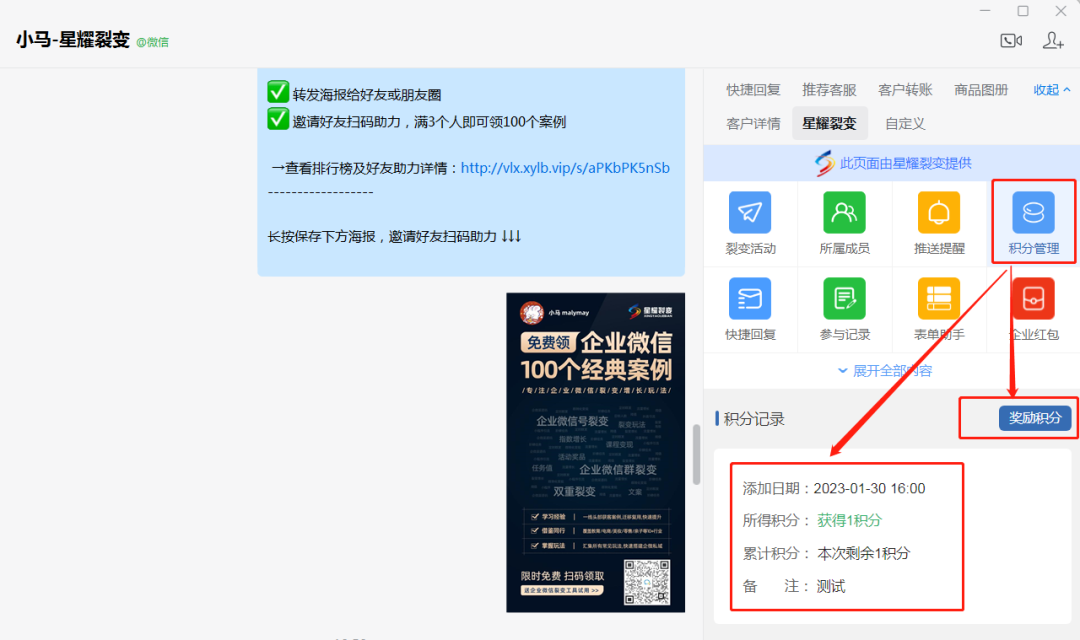Select the 所属成员 (Members) icon
This screenshot has width=1080, height=640.
point(844,222)
